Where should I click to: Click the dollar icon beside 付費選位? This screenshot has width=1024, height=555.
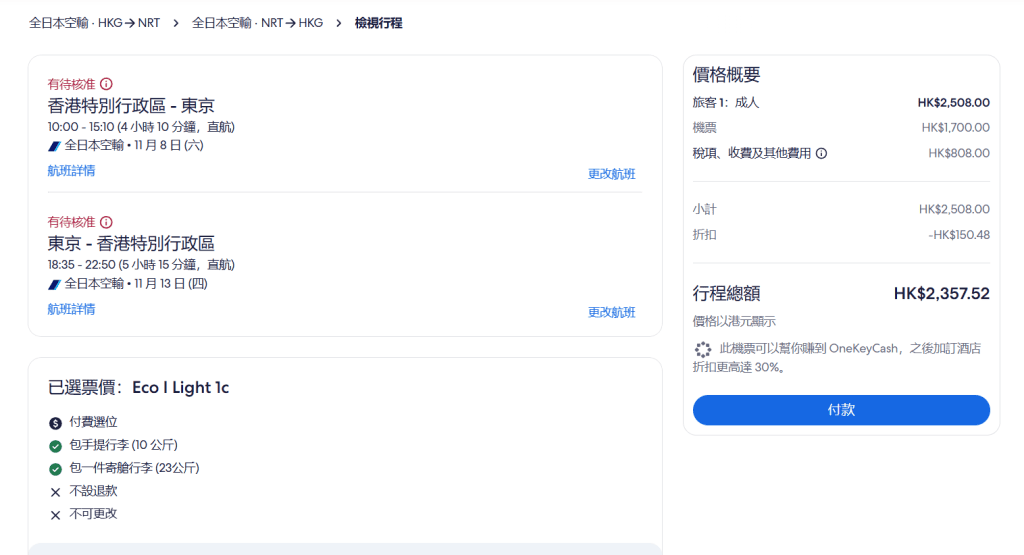coord(55,423)
